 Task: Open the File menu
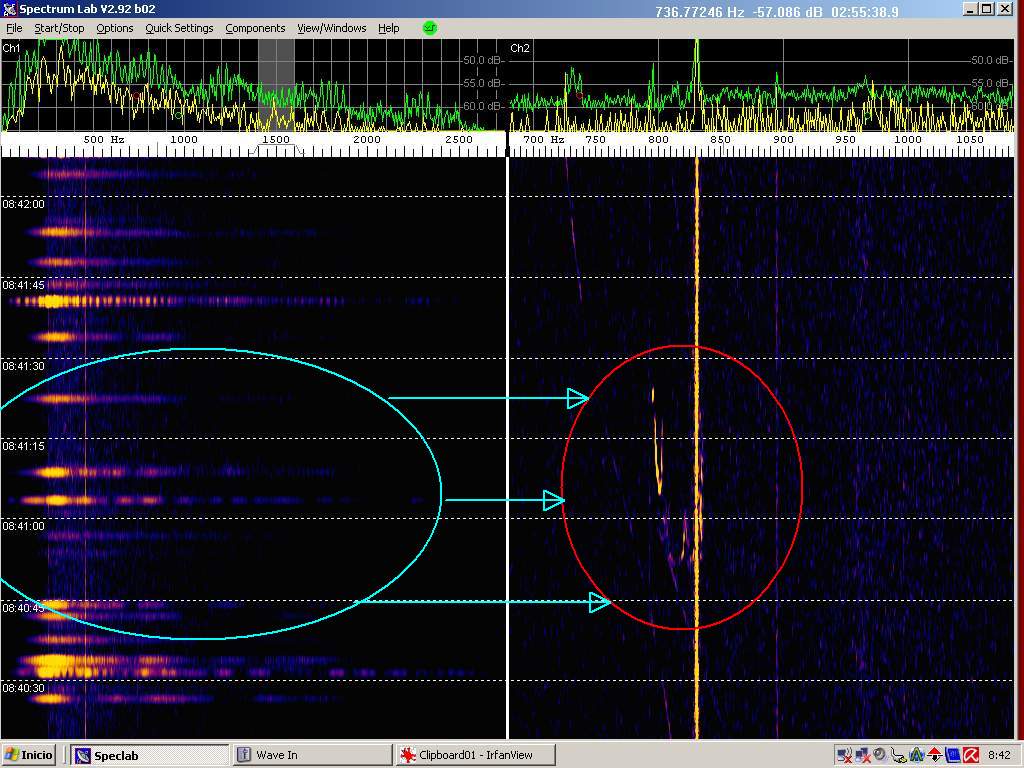14,28
